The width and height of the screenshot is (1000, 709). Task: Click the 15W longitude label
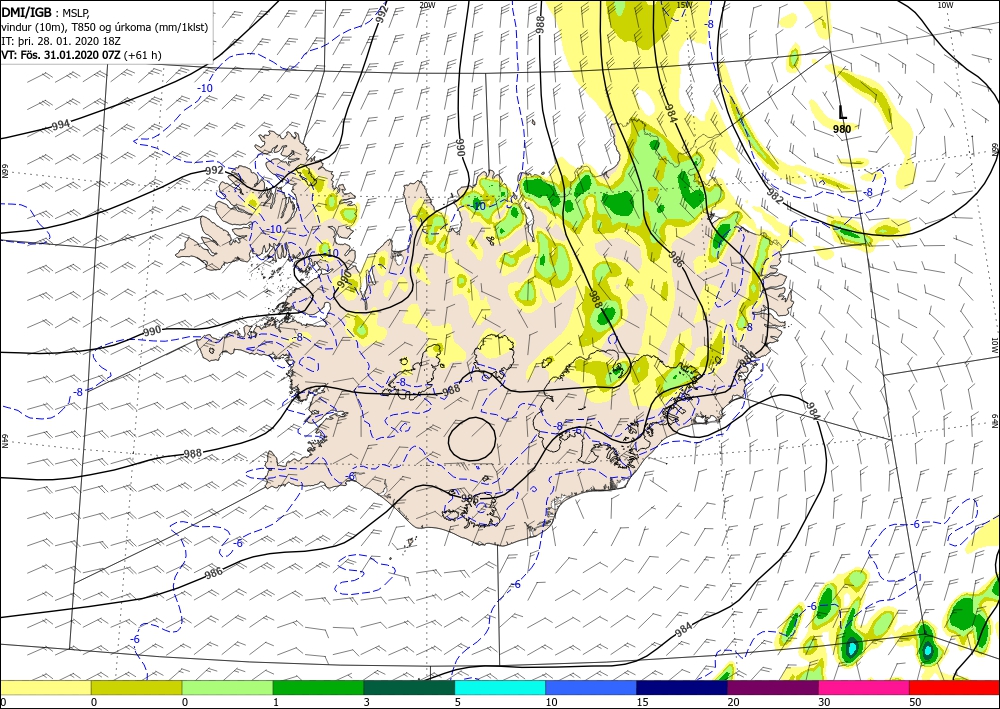(684, 5)
